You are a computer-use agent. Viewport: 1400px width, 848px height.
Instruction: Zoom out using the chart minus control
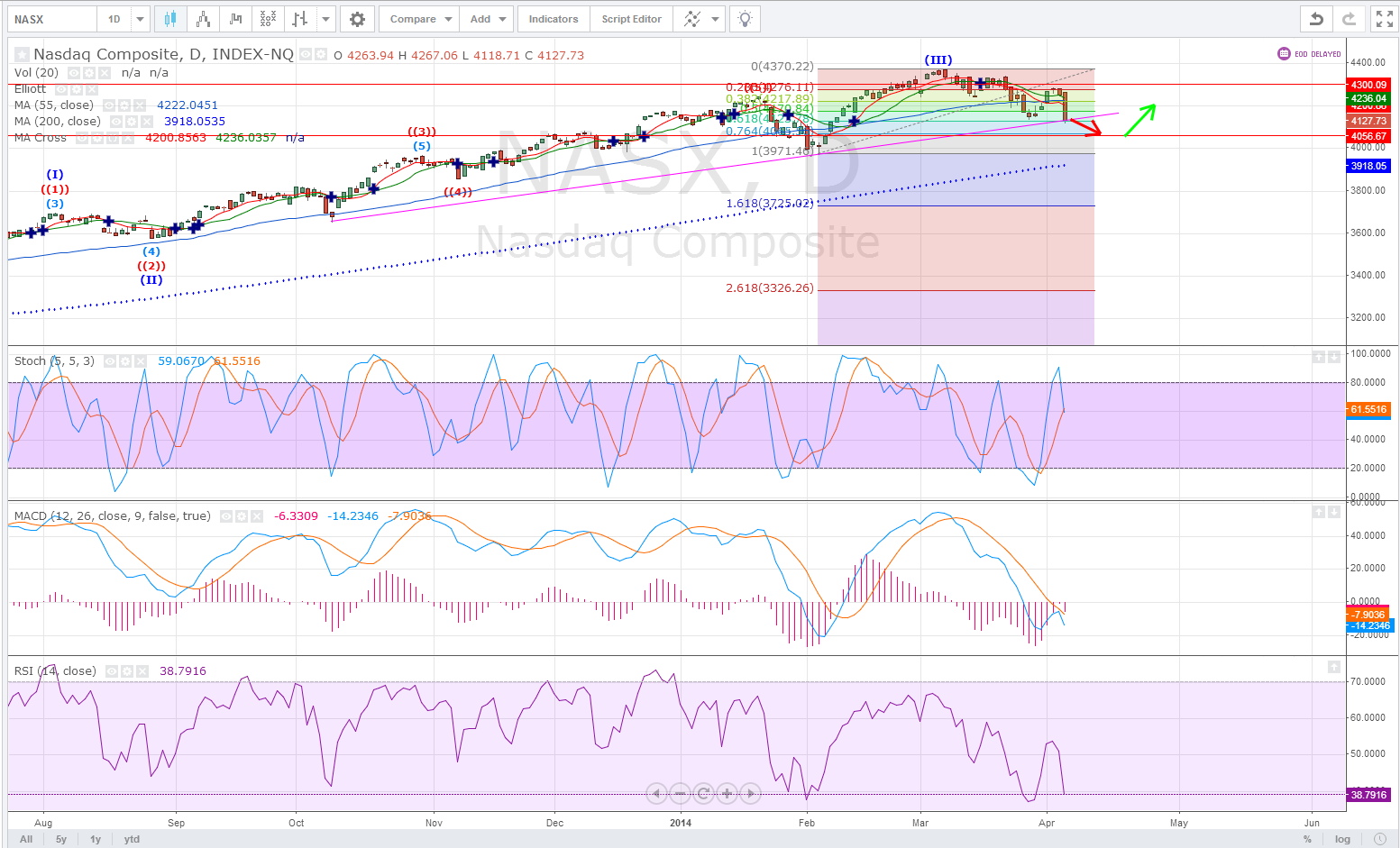680,794
